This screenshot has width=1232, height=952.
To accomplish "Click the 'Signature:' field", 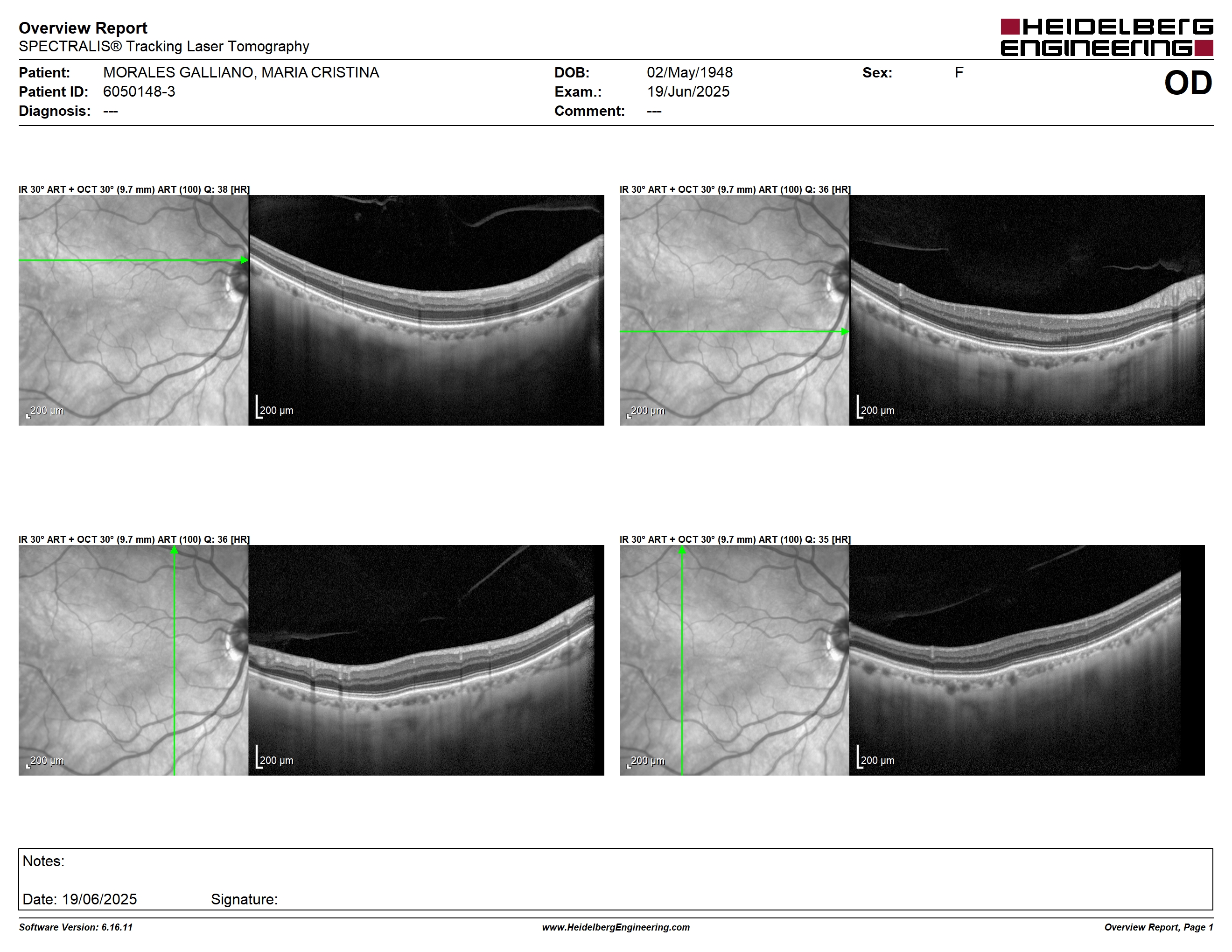I will pos(244,899).
